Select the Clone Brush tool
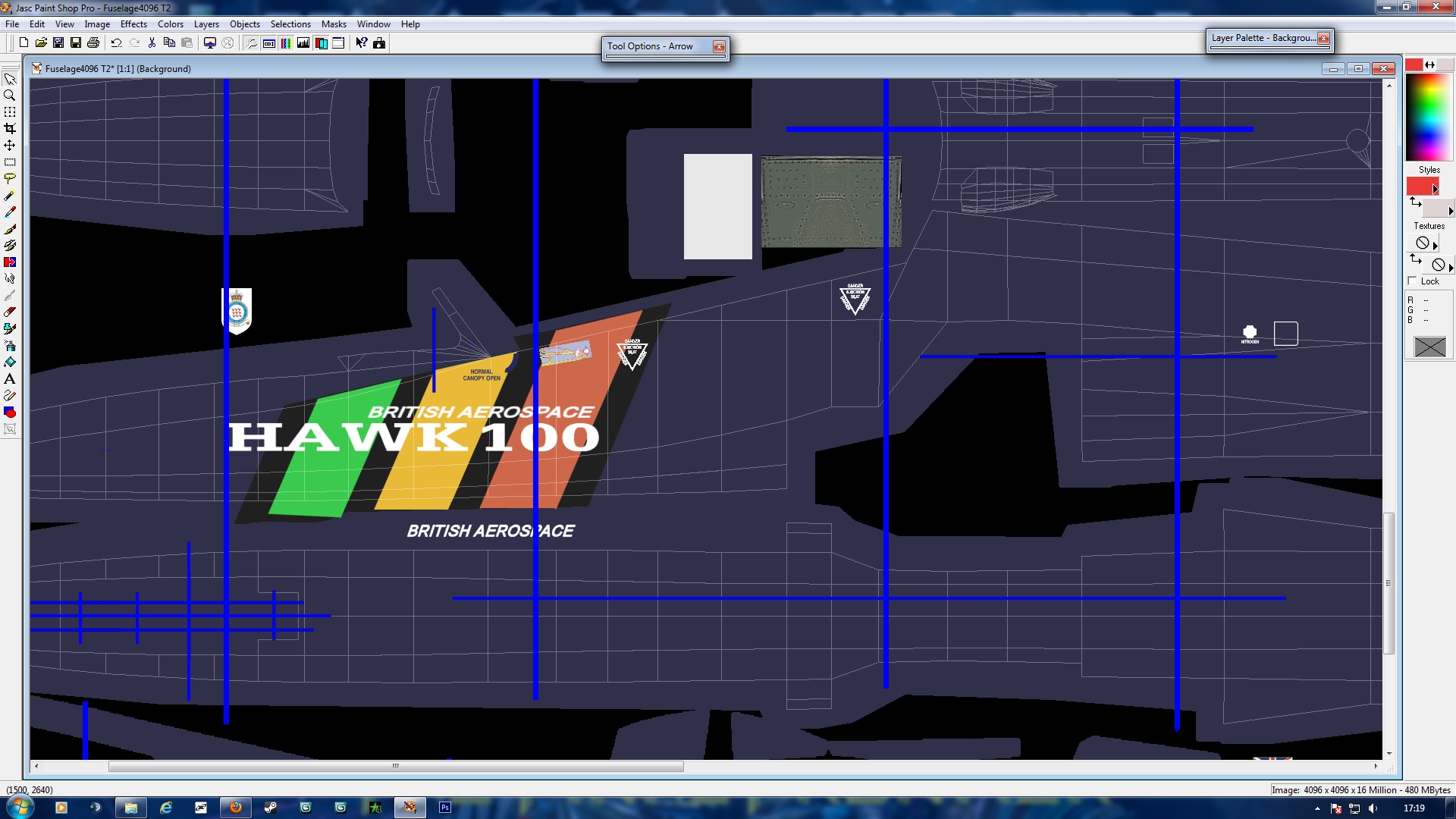 pos(10,246)
